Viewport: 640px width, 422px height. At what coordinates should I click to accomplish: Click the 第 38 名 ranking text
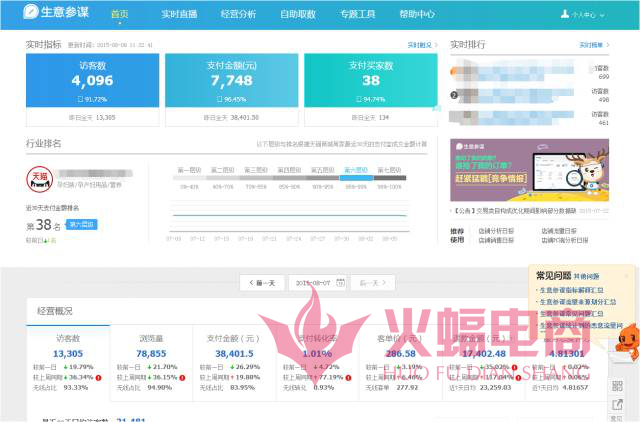point(44,225)
